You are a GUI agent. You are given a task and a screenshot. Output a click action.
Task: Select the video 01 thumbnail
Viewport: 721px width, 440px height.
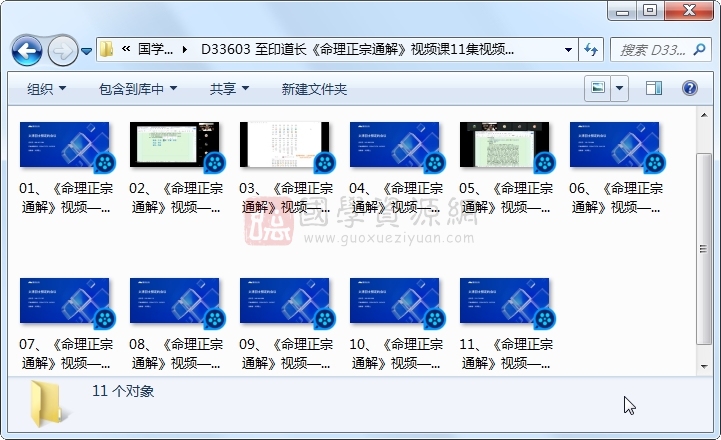pyautogui.click(x=64, y=145)
